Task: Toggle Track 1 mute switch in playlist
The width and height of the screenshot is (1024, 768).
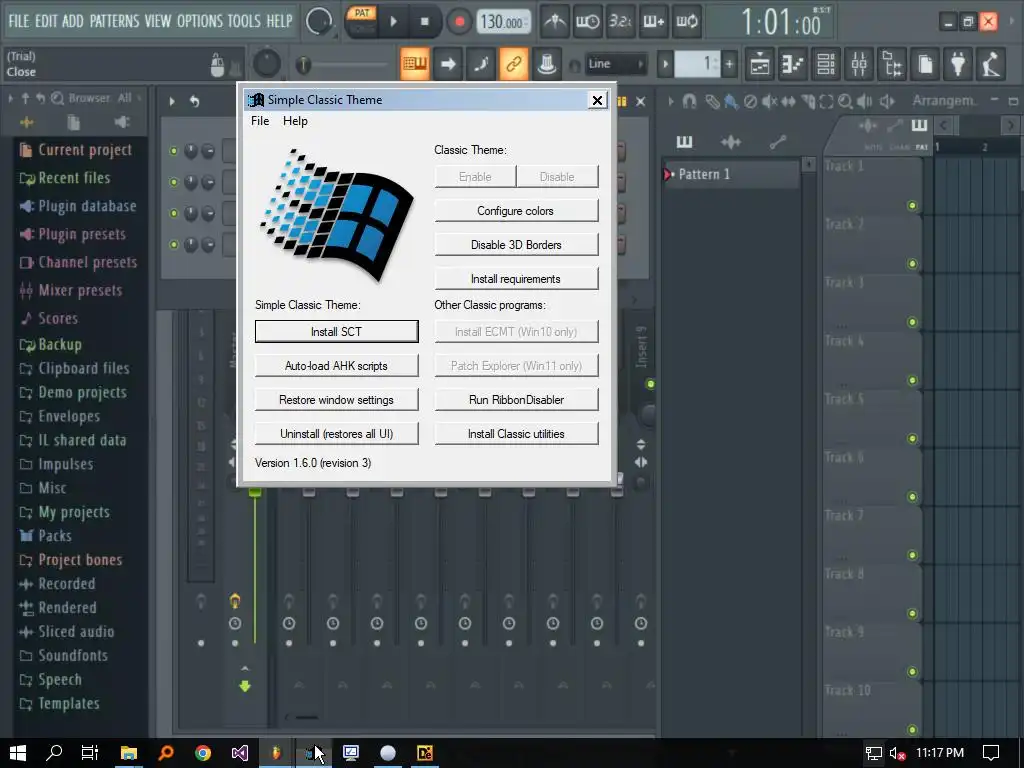Action: pos(912,206)
